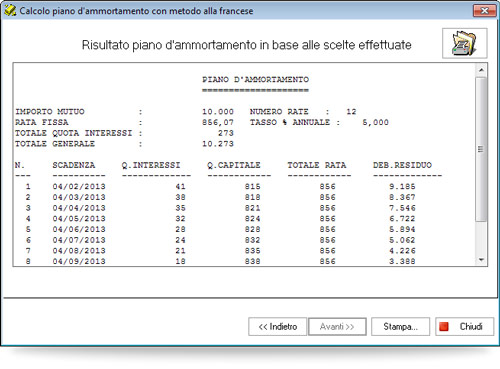This screenshot has width=500, height=369.
Task: Click the RATA FISSA value 856,07
Action: click(218, 122)
